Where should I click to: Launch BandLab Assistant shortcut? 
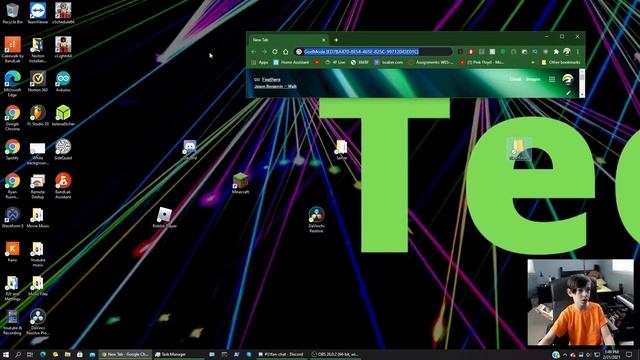63,186
